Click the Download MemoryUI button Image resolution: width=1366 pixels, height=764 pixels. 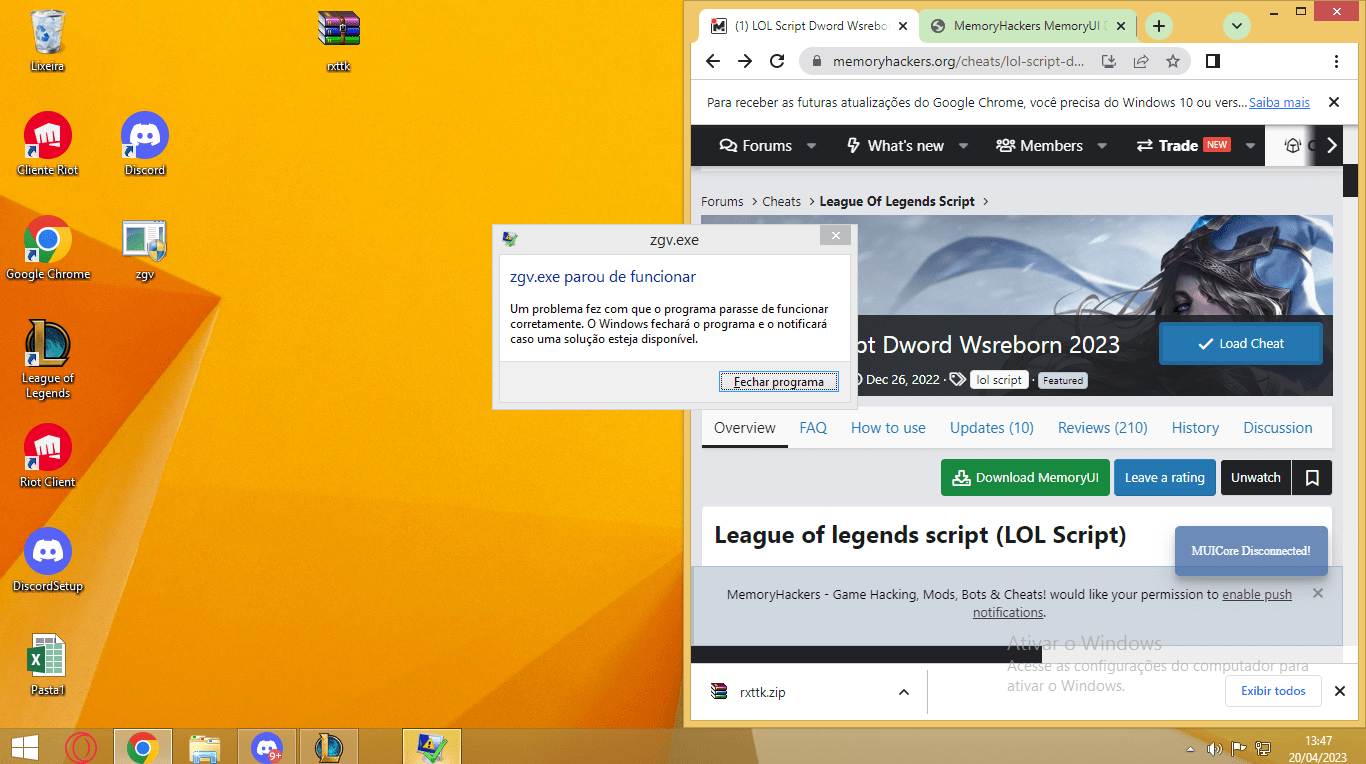click(x=1025, y=478)
